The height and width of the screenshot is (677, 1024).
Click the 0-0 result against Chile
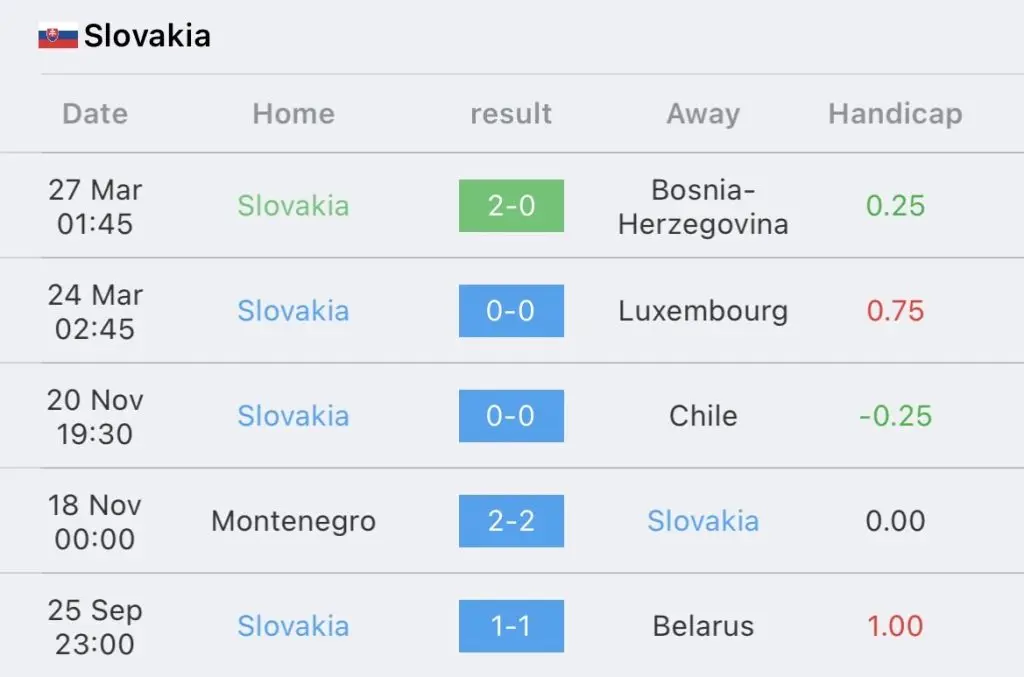pyautogui.click(x=511, y=416)
